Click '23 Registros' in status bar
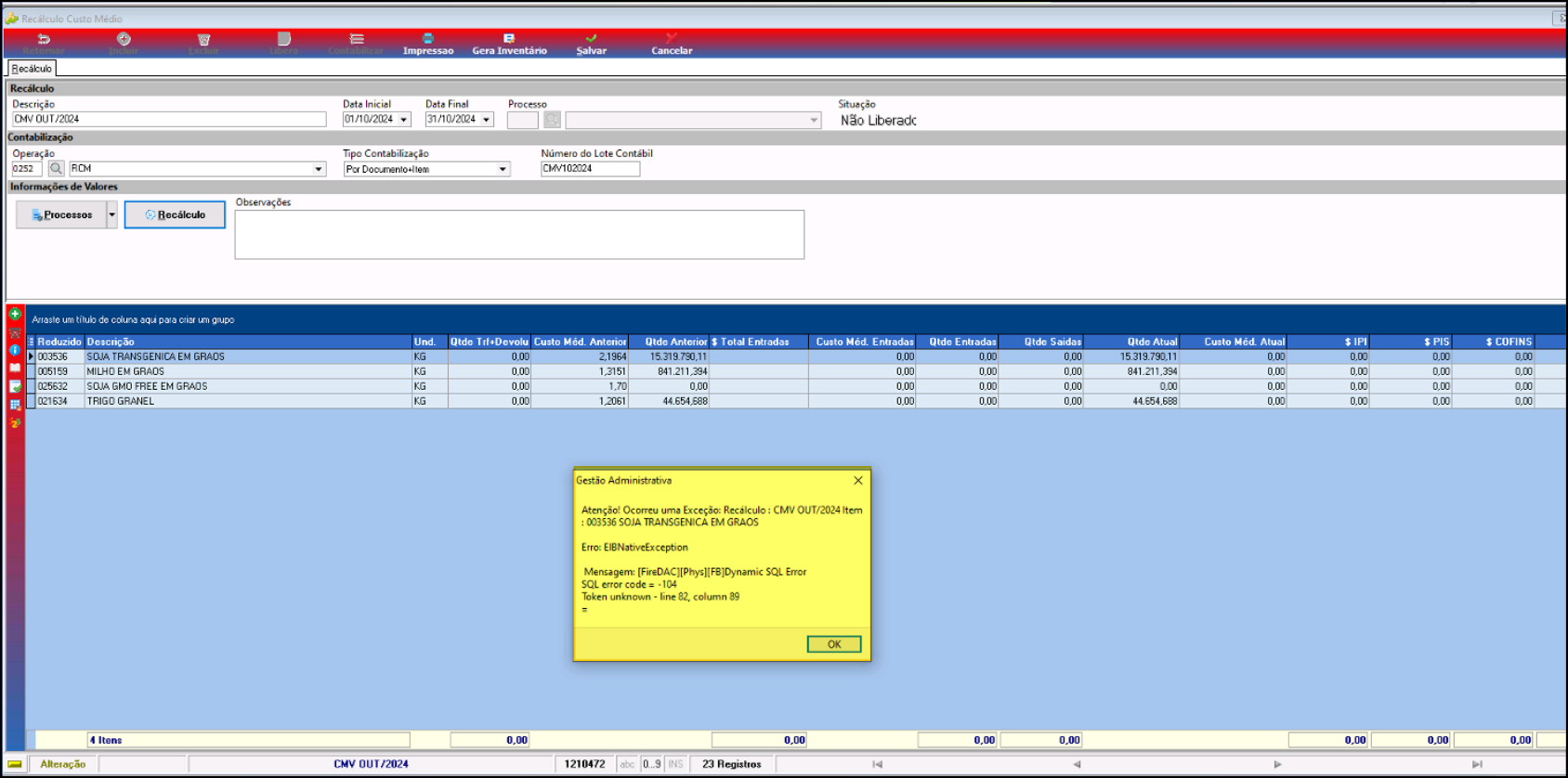Image resolution: width=1568 pixels, height=778 pixels. click(731, 764)
